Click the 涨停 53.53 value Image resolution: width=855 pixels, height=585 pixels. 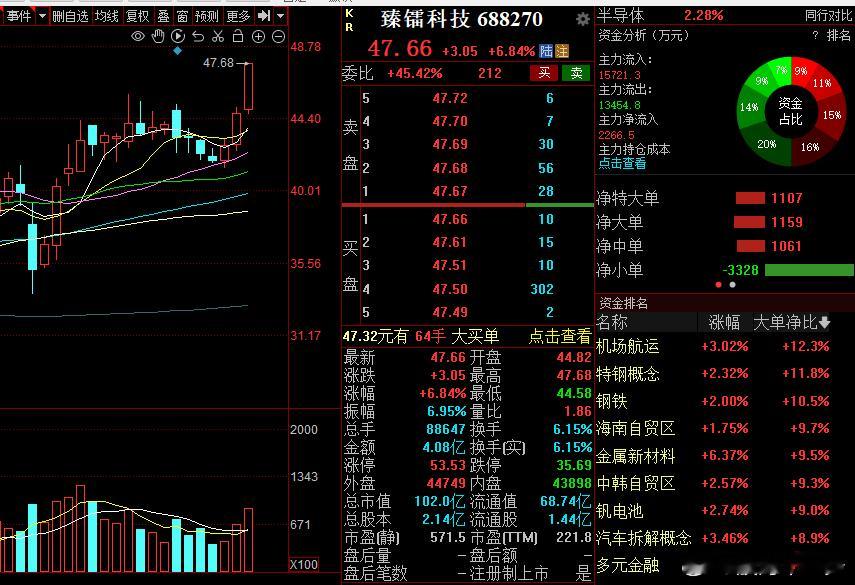pos(448,465)
